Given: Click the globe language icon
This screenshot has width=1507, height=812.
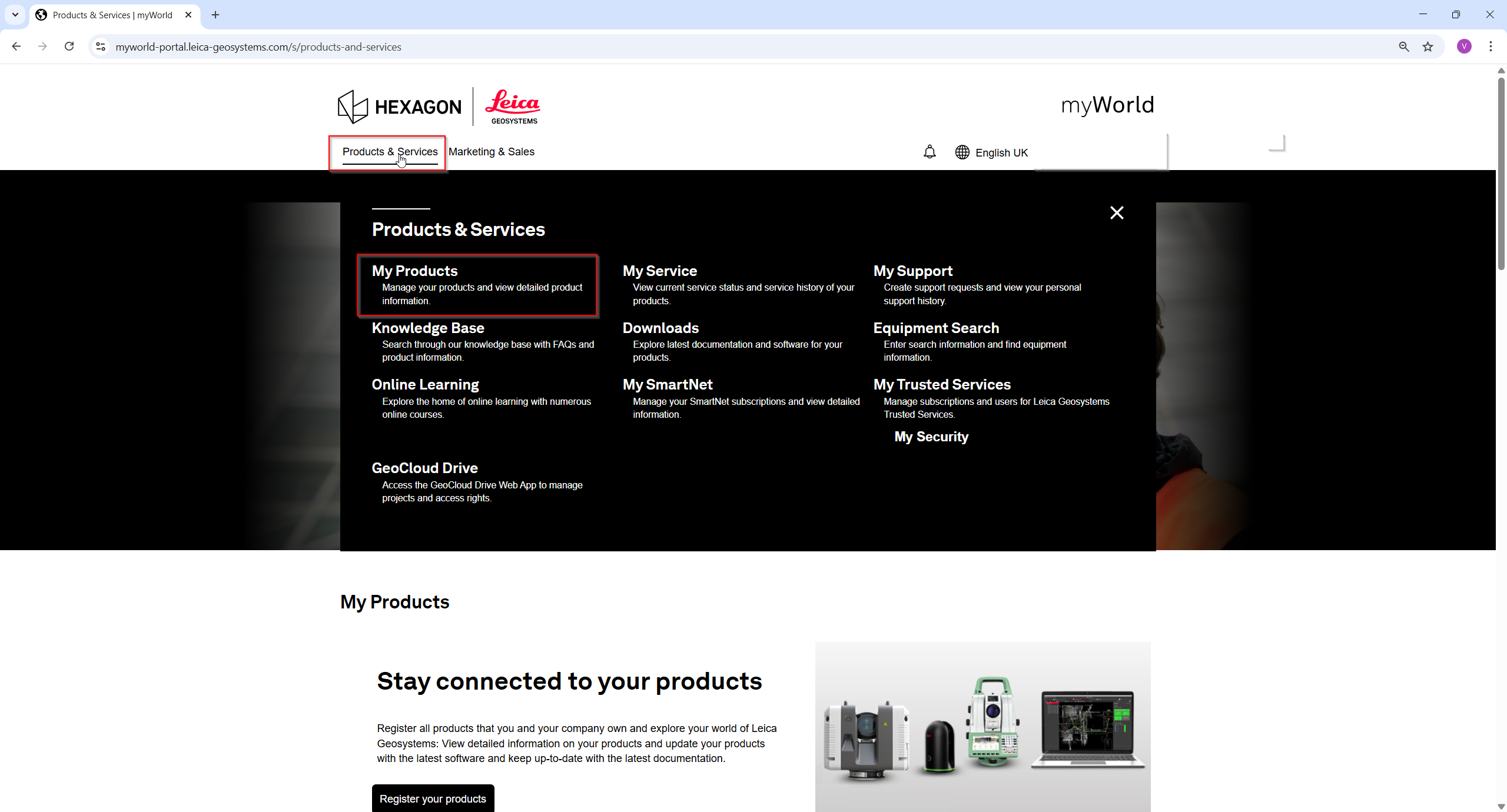Looking at the screenshot, I should tap(962, 152).
